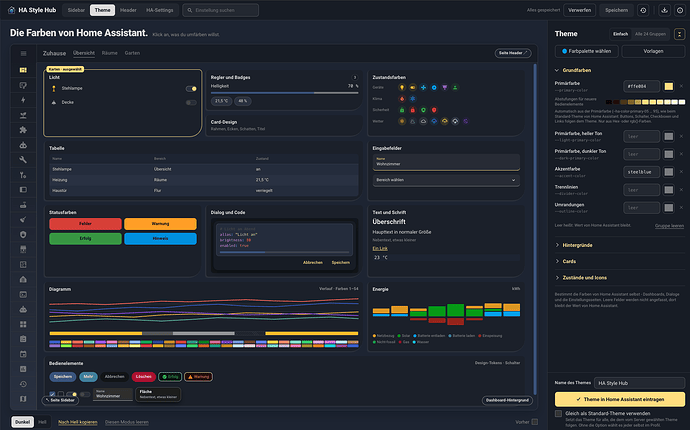The width and height of the screenshot is (690, 430).
Task: Open the Akzentfarbe color swatch
Action: pos(668,172)
